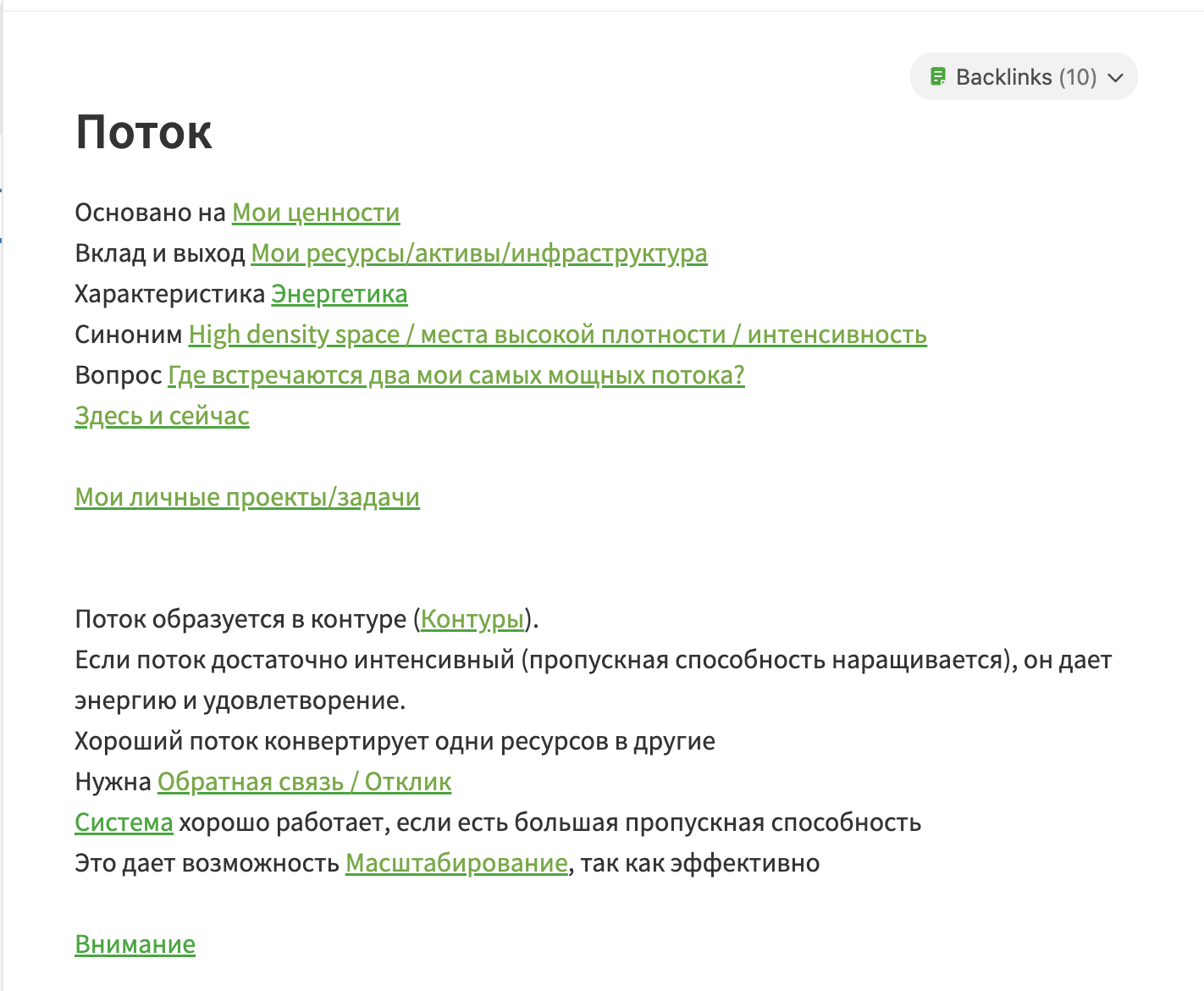
Task: Click the green Backlinks note icon
Action: pos(937,77)
